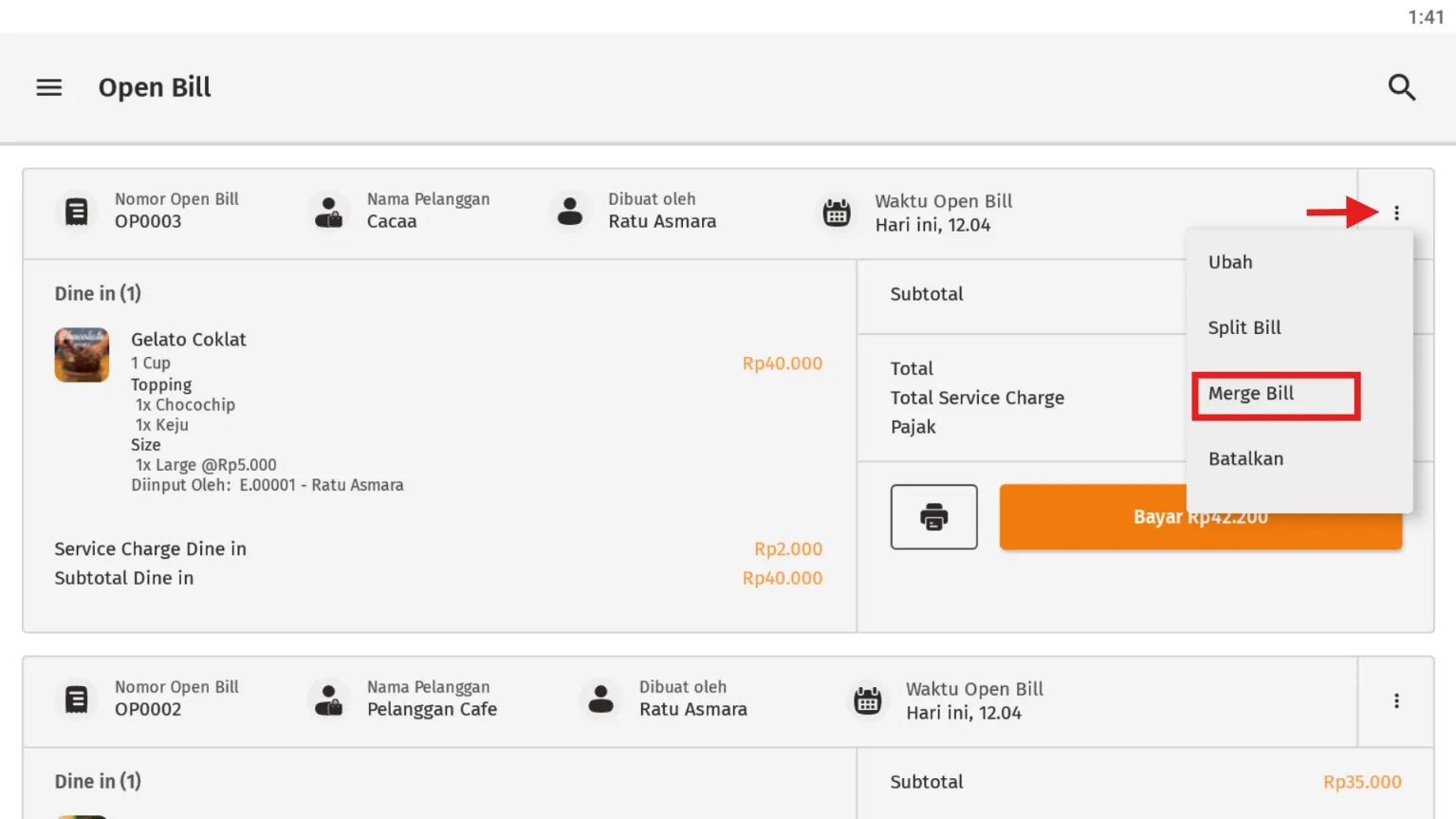This screenshot has height=819, width=1456.
Task: Click the creator icon in OP0003 row
Action: (570, 211)
